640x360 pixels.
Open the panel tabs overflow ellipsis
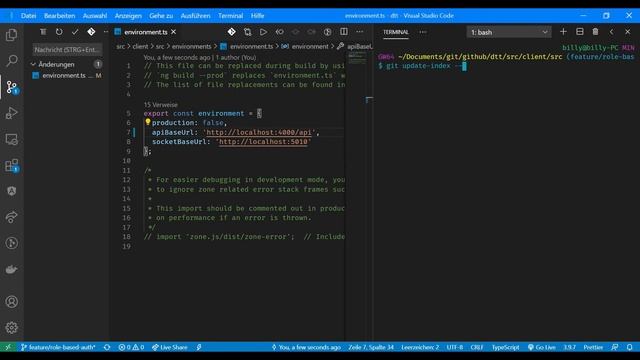click(423, 32)
